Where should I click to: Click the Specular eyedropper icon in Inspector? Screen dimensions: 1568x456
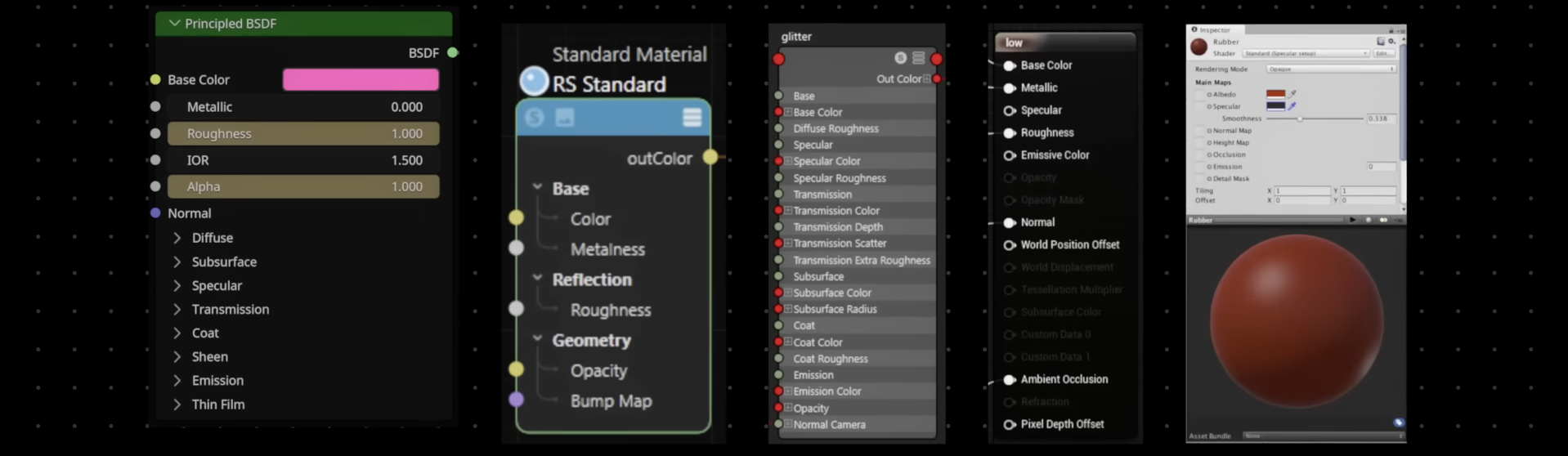click(x=1292, y=105)
